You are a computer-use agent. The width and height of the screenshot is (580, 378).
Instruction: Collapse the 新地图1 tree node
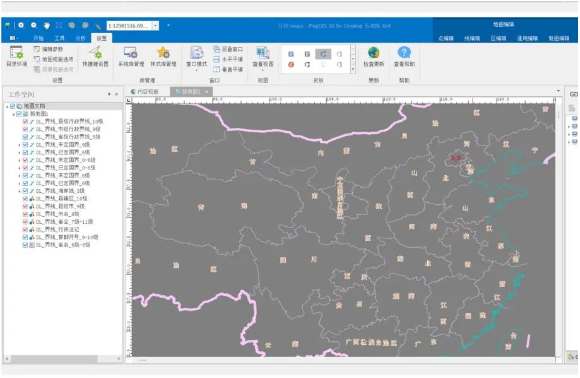click(14, 114)
